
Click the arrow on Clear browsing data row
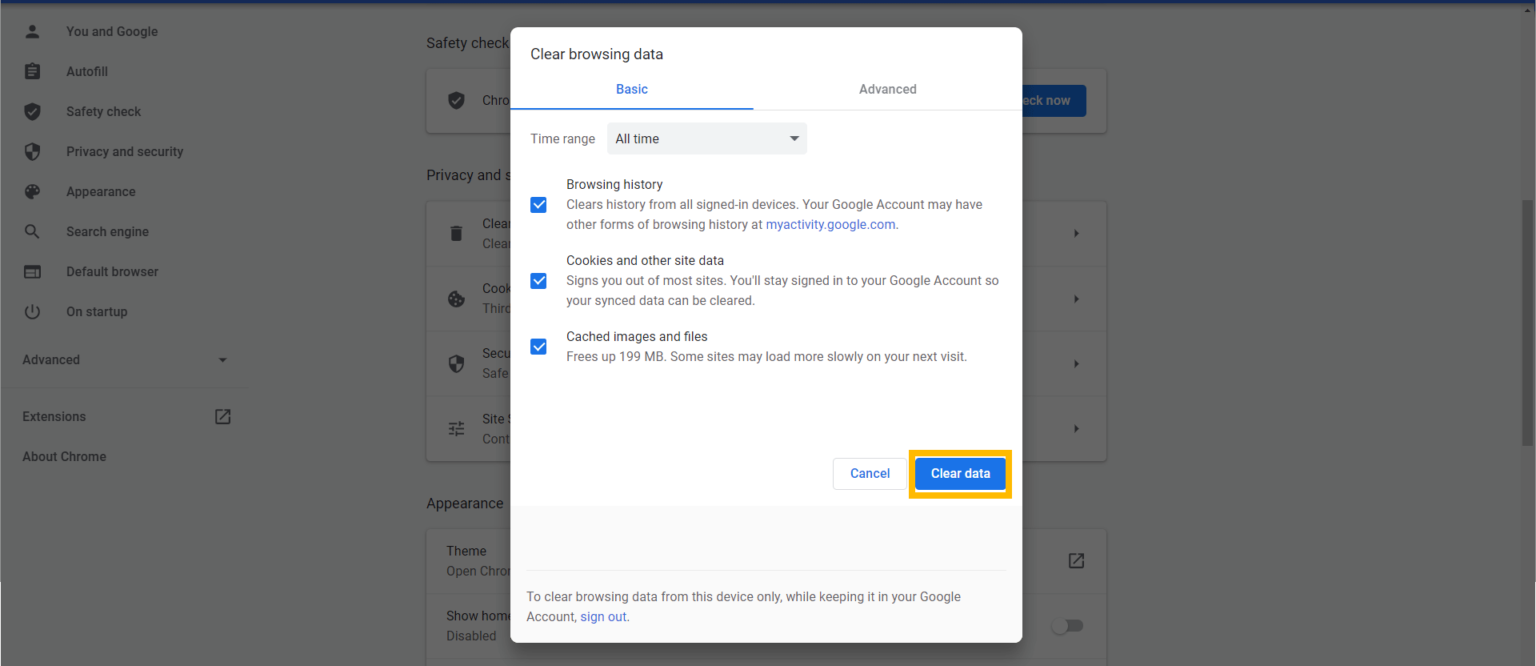(1076, 233)
